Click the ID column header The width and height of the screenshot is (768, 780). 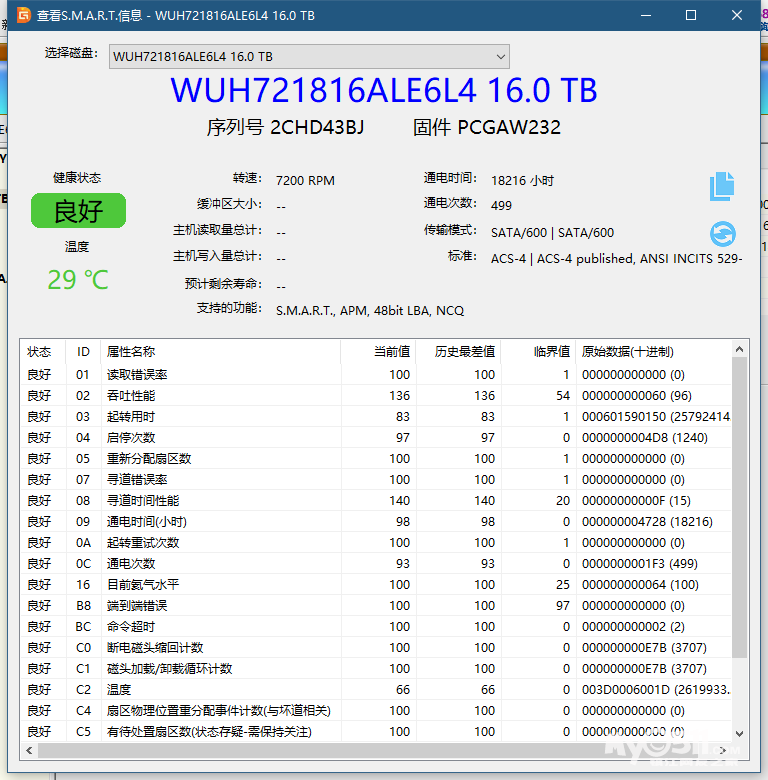(83, 352)
